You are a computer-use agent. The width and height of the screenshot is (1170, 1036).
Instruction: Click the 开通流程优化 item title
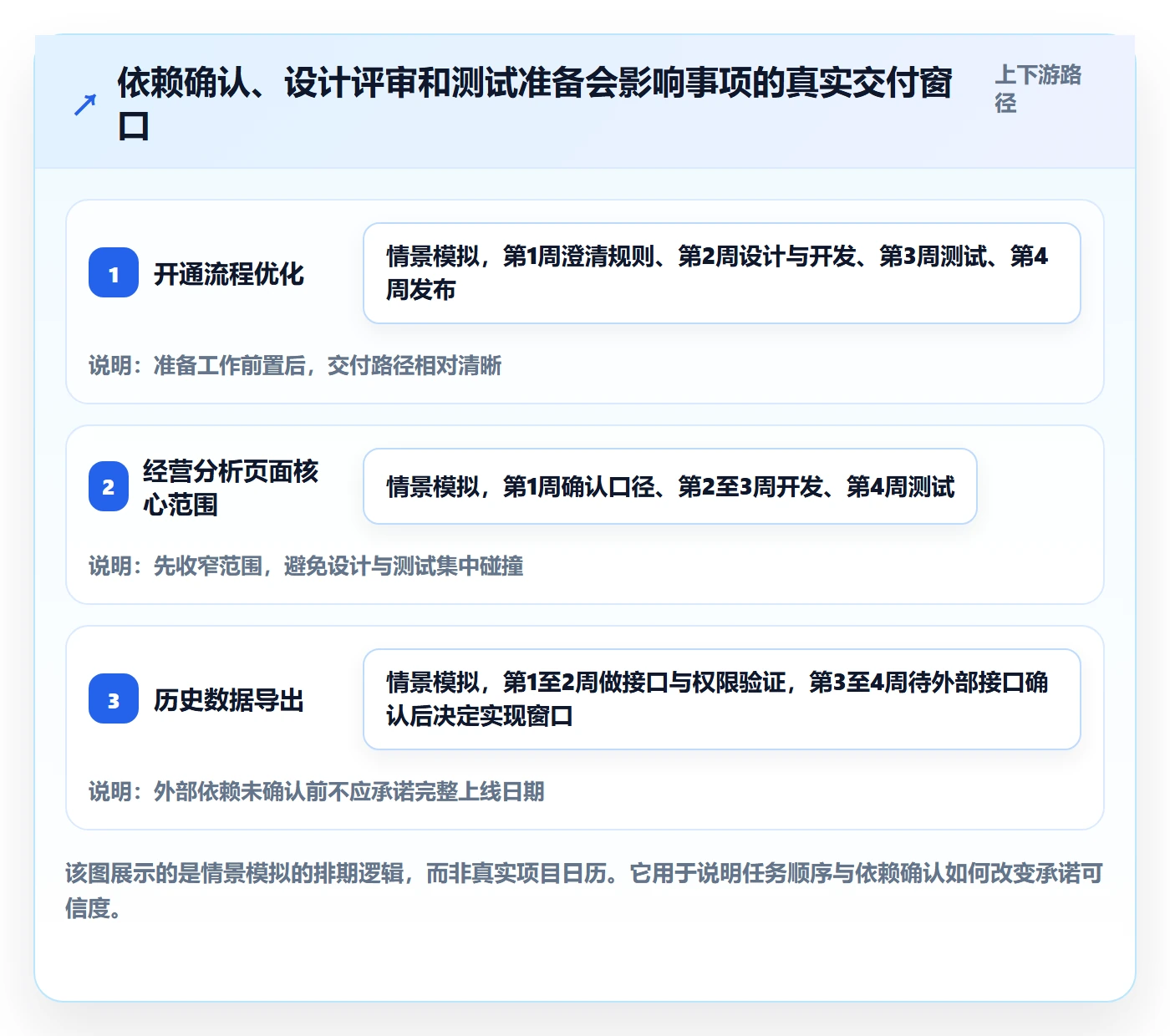click(x=229, y=274)
